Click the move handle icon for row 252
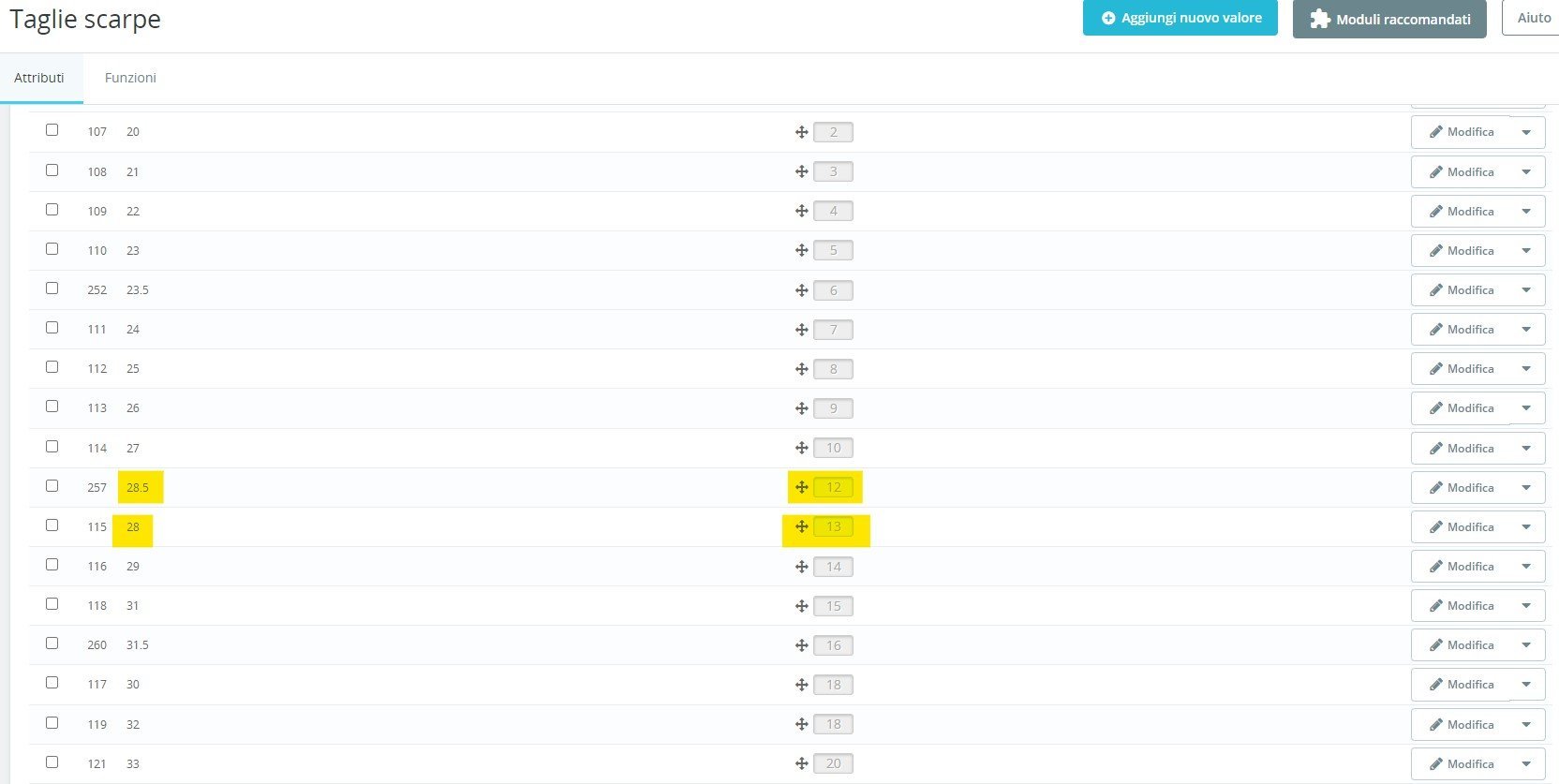The width and height of the screenshot is (1559, 784). [x=801, y=290]
